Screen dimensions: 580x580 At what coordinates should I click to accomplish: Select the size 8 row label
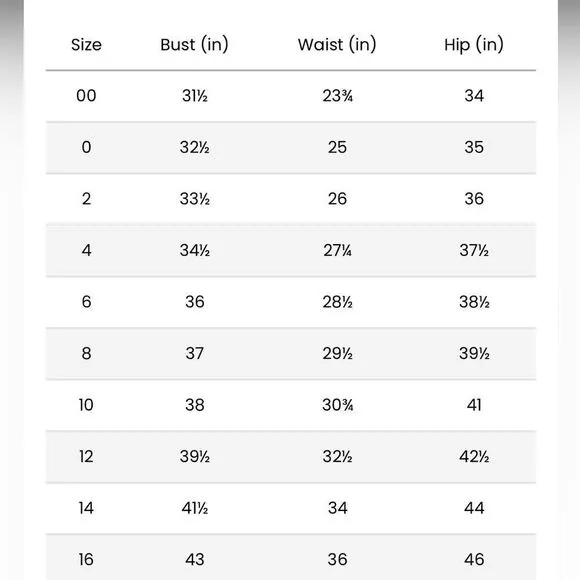pos(86,353)
